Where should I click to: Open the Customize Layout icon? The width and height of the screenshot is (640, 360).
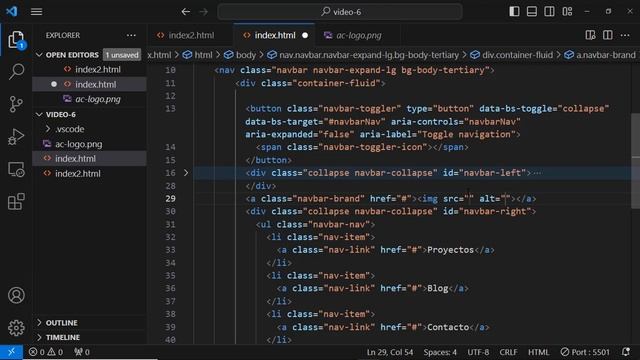[567, 11]
